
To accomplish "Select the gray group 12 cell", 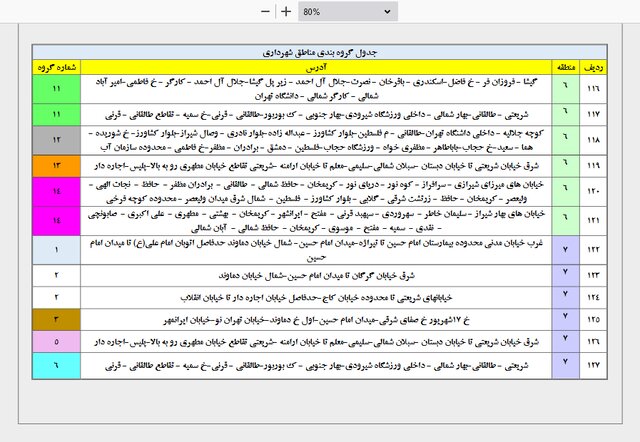I will [x=57, y=140].
